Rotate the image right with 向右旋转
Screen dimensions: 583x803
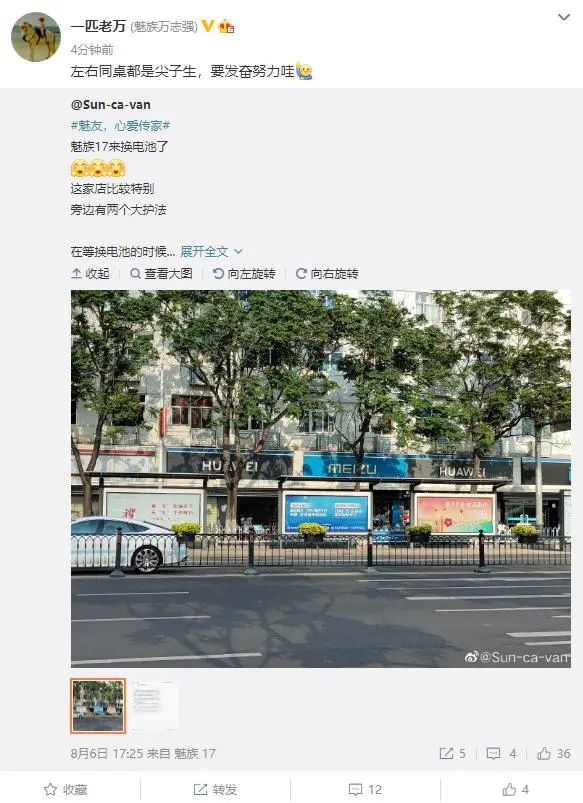(x=327, y=273)
